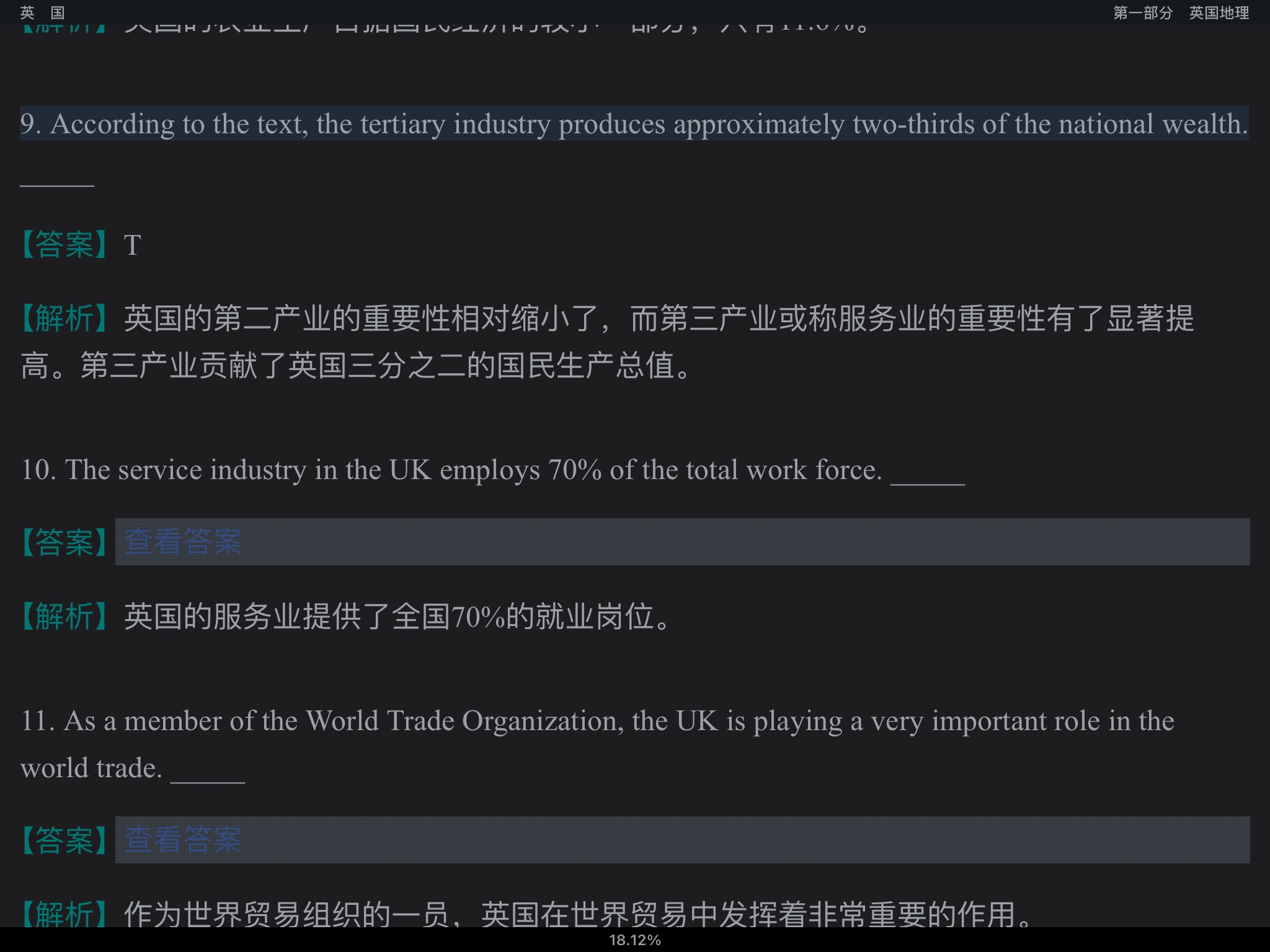Click the 【解析】 label under question 11
The height and width of the screenshot is (952, 1270).
(x=64, y=914)
